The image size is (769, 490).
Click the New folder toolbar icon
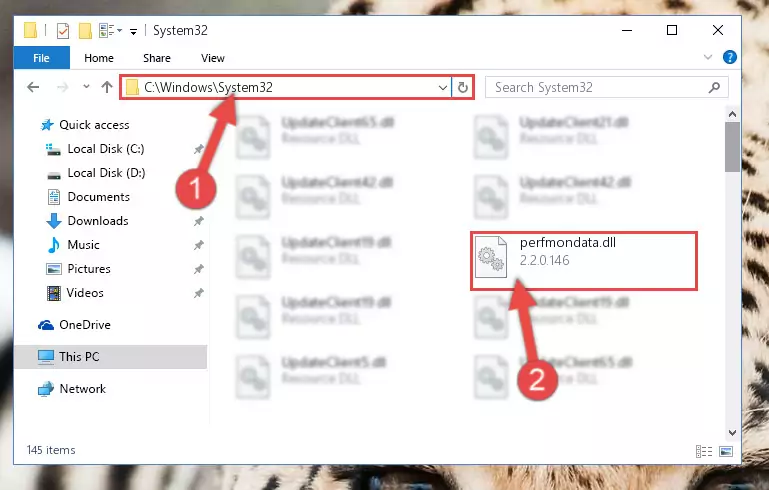pos(85,31)
